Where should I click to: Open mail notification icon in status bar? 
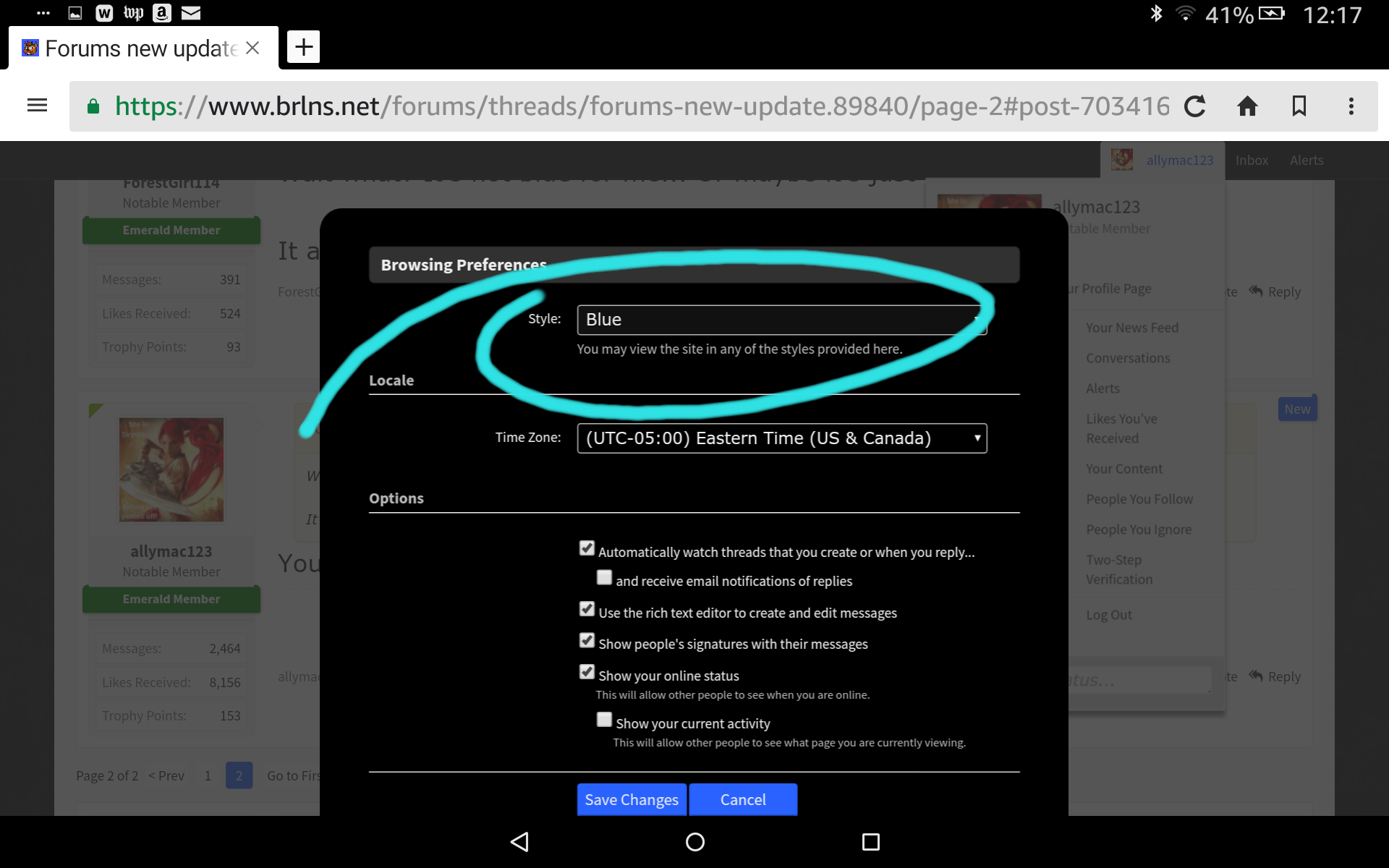(191, 13)
